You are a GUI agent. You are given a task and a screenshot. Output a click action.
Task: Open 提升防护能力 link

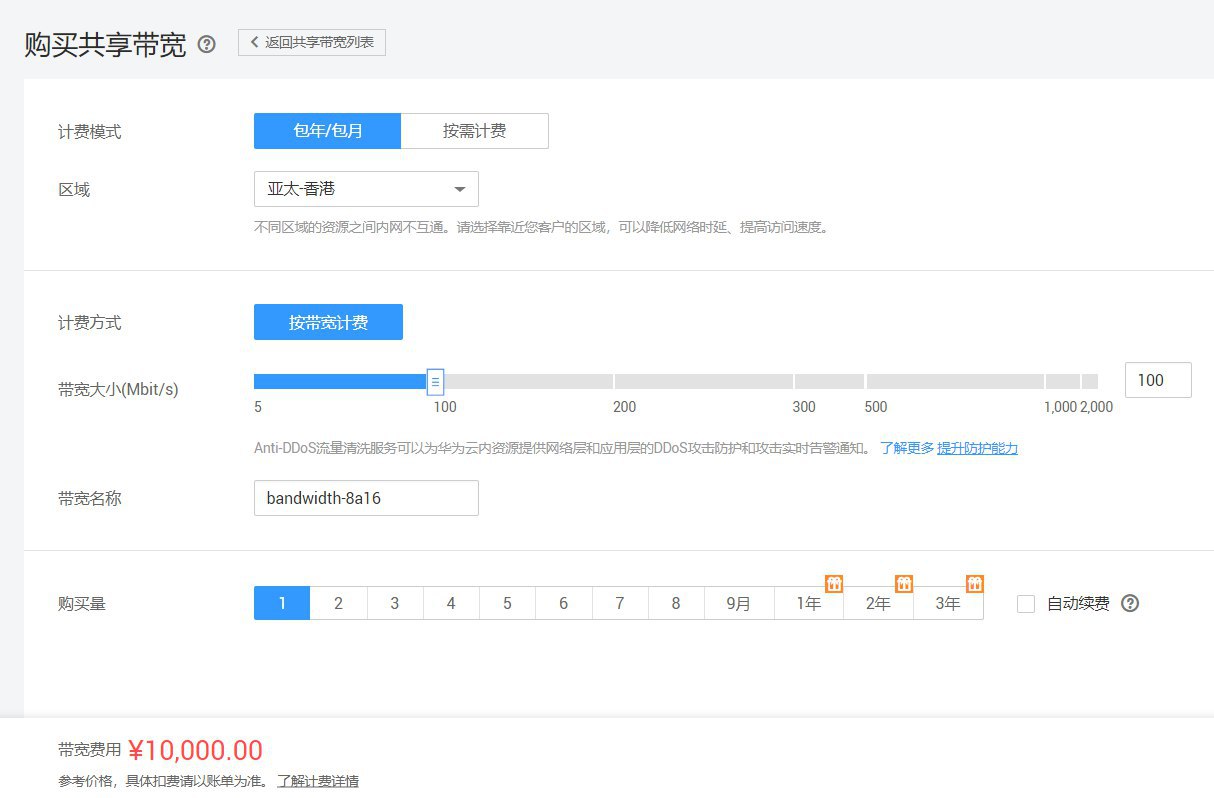click(977, 448)
